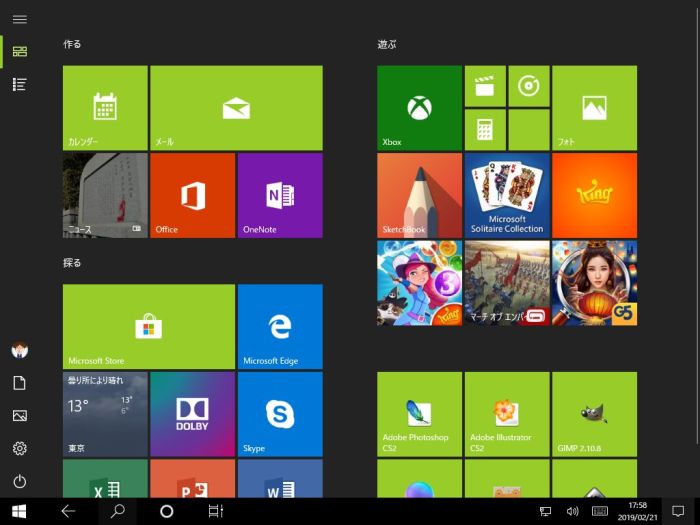Open the Power options button

coord(19,481)
